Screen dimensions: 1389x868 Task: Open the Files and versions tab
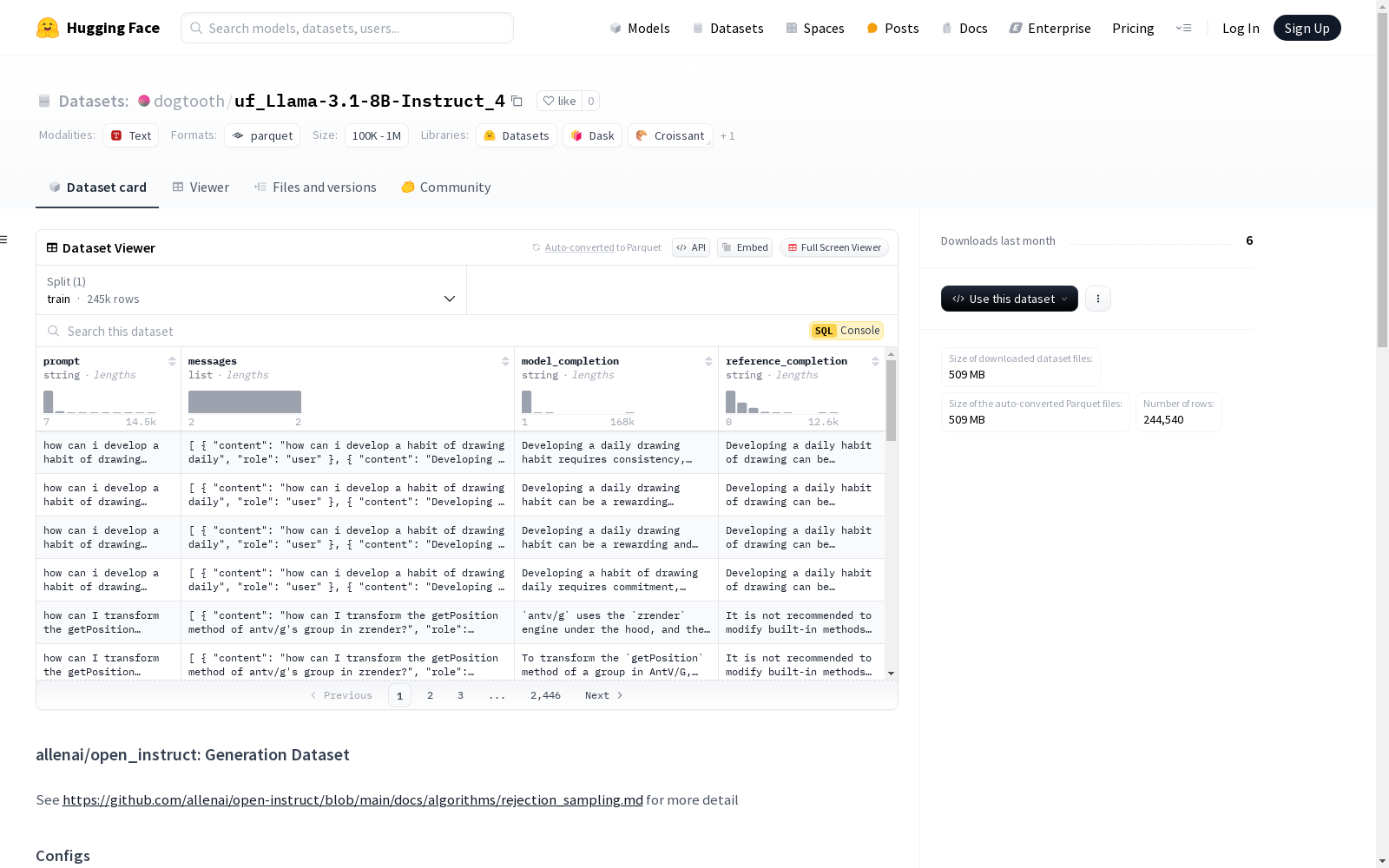pos(315,187)
